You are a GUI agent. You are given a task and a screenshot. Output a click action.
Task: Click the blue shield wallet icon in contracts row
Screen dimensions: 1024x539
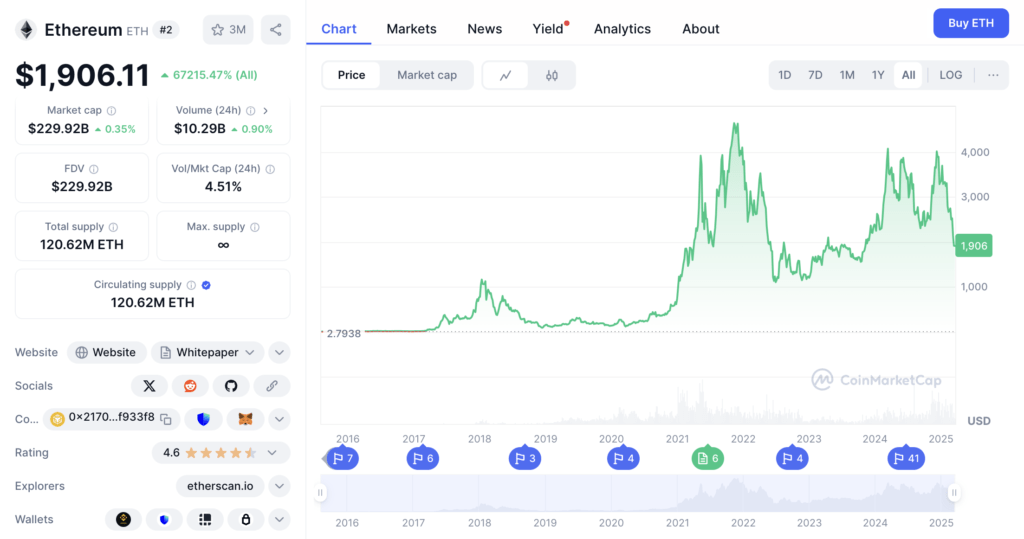203,419
